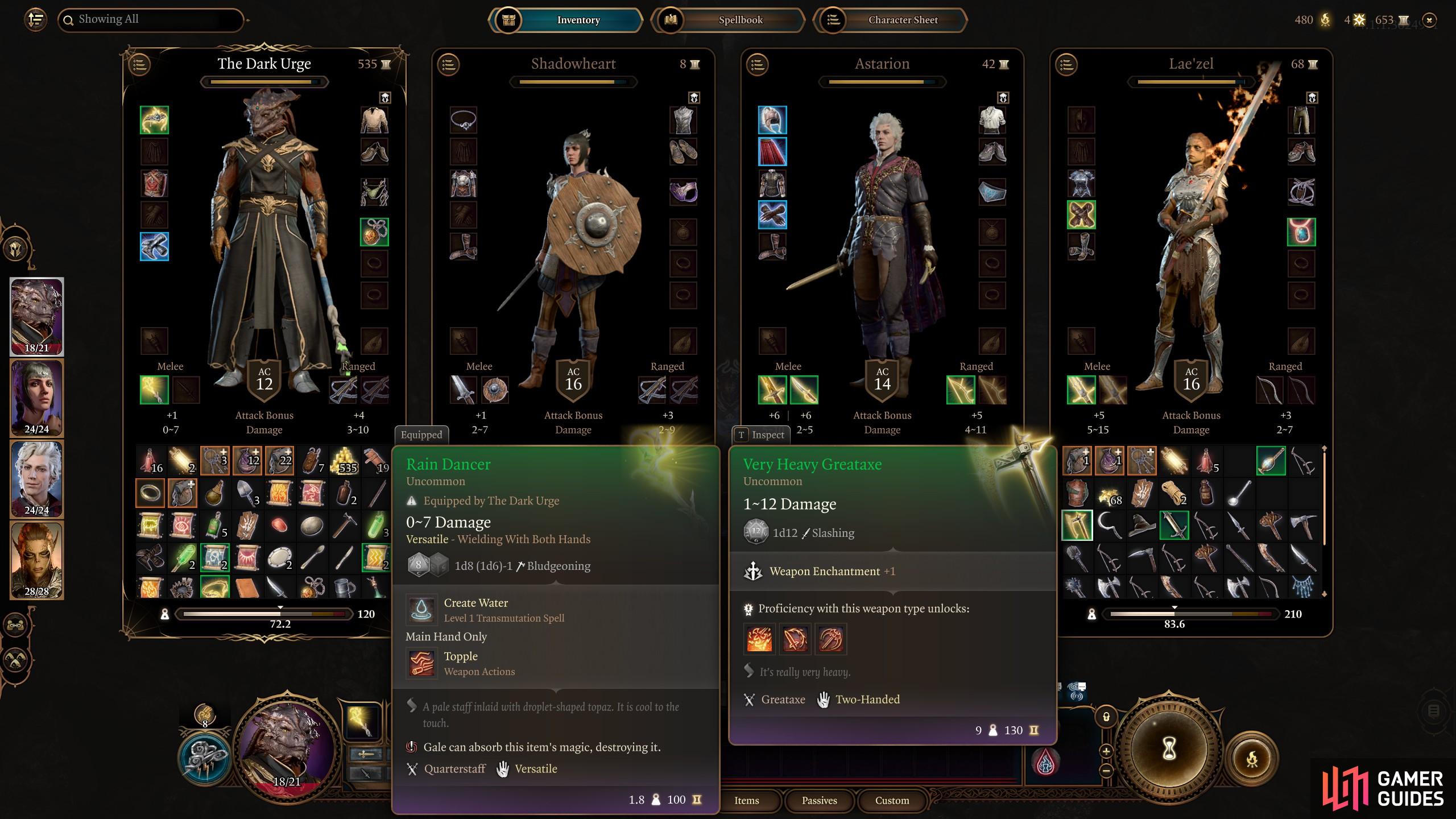Open Astarion's inventory options menu

pyautogui.click(x=757, y=64)
